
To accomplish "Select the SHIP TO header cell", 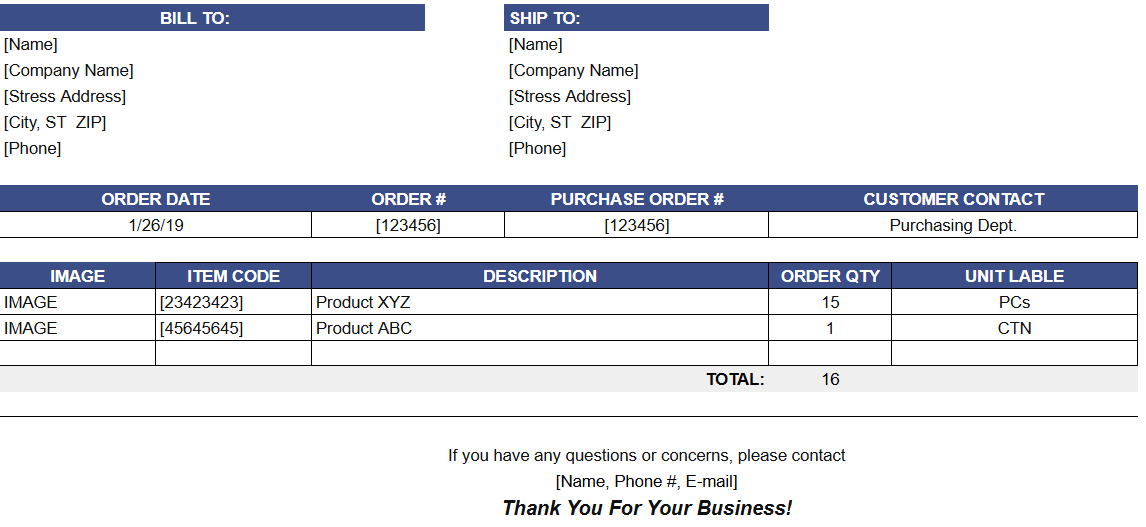I will (x=636, y=18).
